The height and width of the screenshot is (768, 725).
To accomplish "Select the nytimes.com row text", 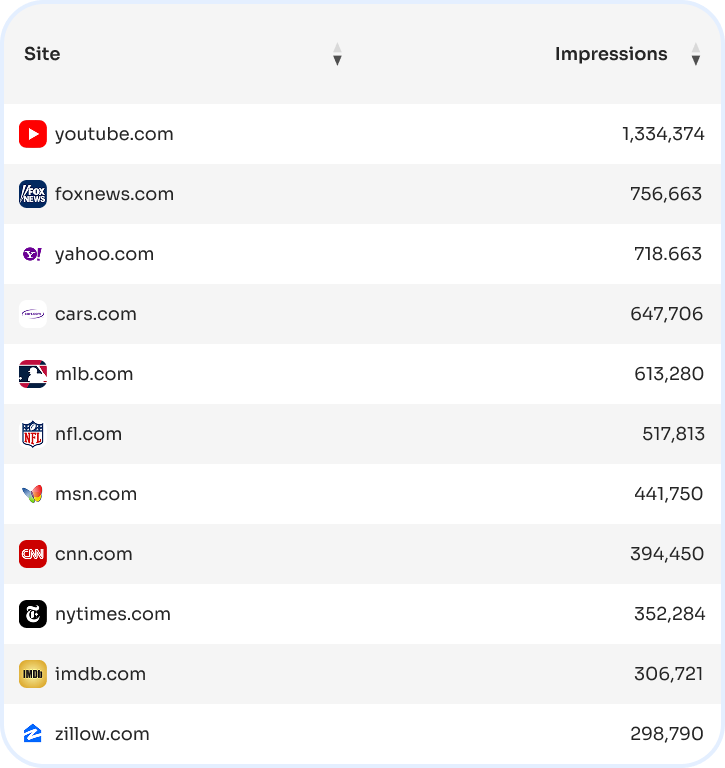I will 113,614.
